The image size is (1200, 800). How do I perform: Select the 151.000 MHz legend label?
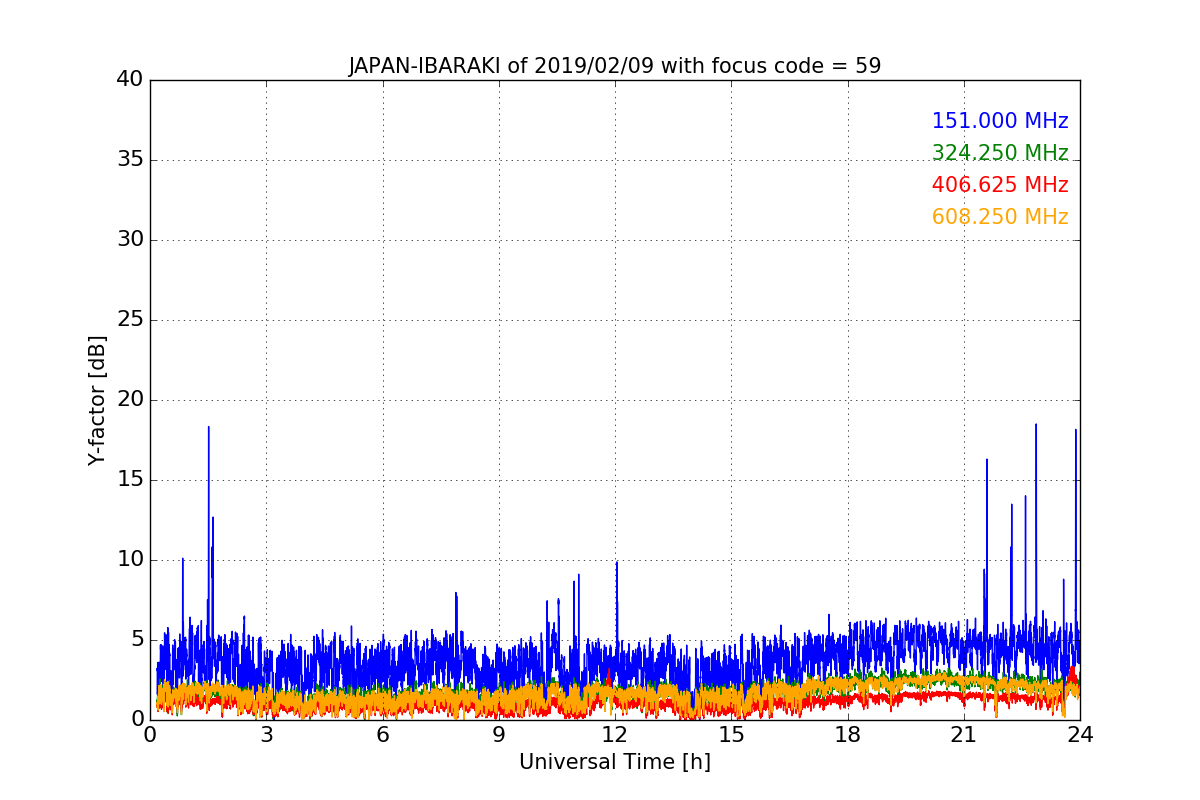click(1000, 121)
